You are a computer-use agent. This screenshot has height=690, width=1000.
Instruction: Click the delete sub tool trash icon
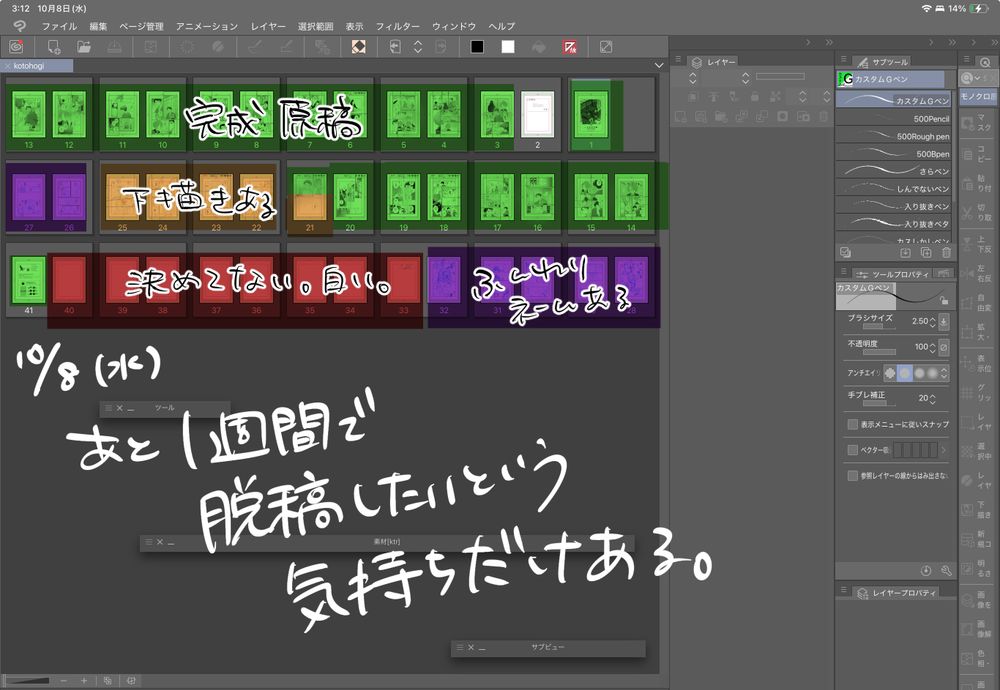946,253
